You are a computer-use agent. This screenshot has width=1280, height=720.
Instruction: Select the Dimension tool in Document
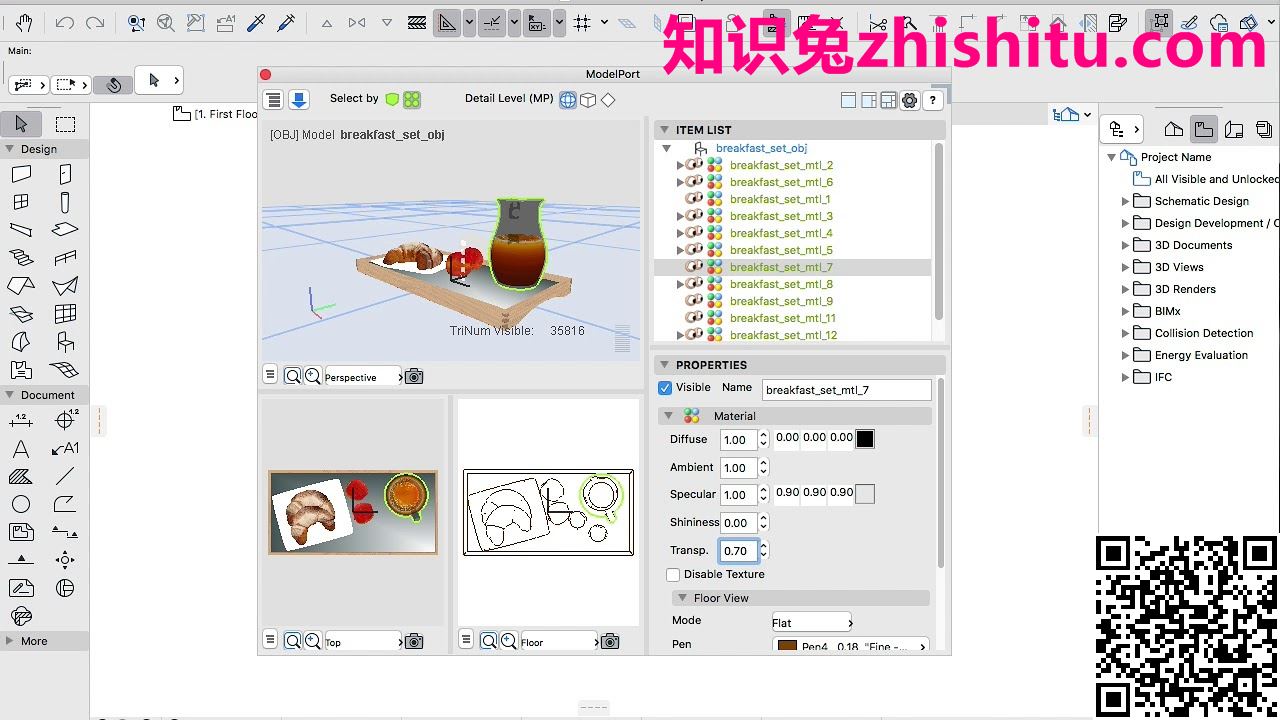(21, 420)
